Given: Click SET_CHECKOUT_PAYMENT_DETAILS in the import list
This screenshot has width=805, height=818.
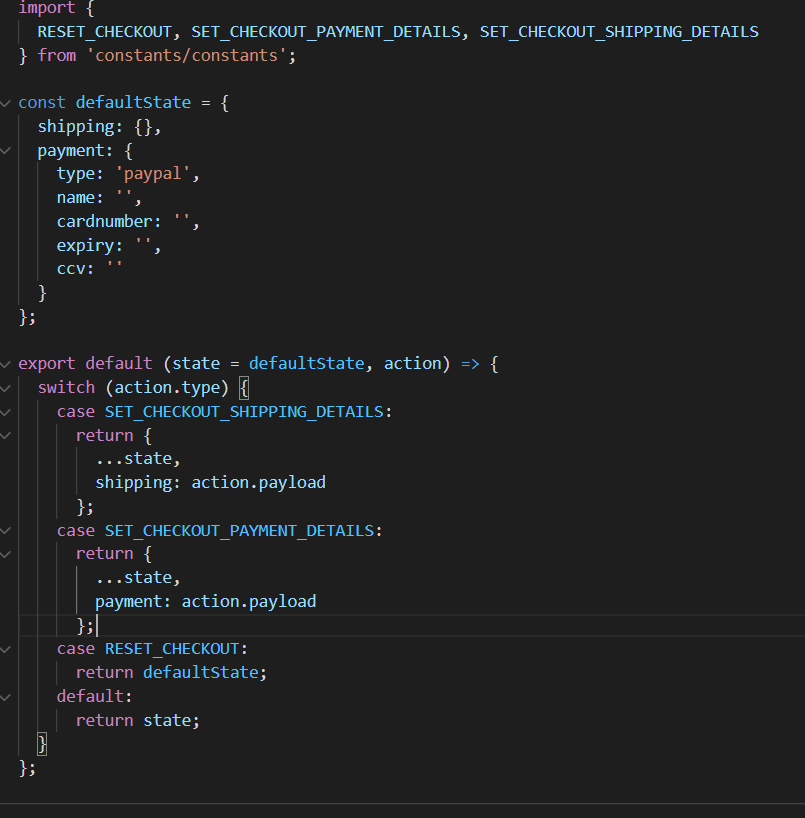Looking at the screenshot, I should pos(326,32).
